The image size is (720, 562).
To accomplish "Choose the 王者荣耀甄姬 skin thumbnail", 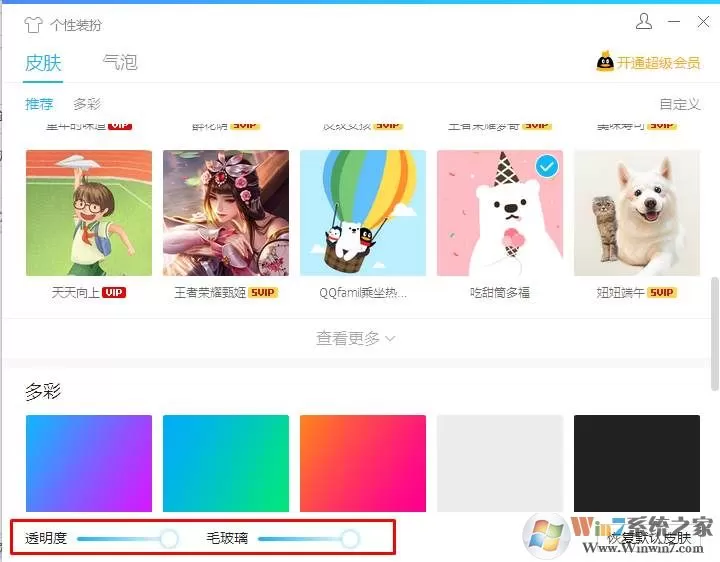I will click(226, 213).
